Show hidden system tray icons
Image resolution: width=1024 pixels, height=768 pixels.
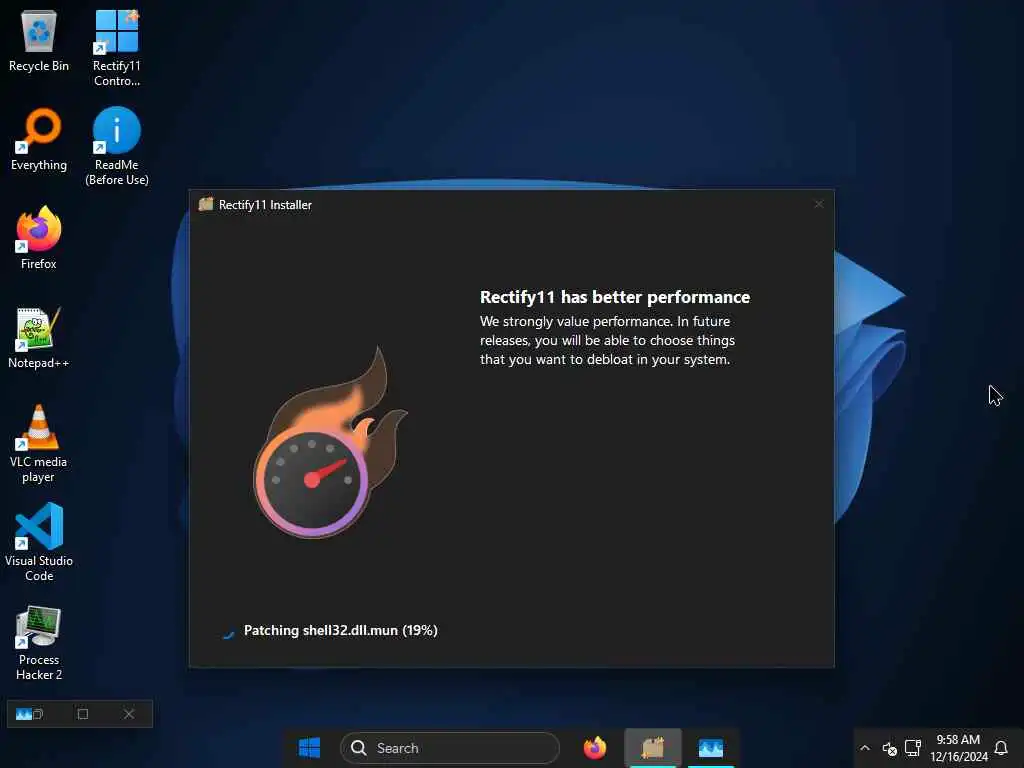point(865,748)
